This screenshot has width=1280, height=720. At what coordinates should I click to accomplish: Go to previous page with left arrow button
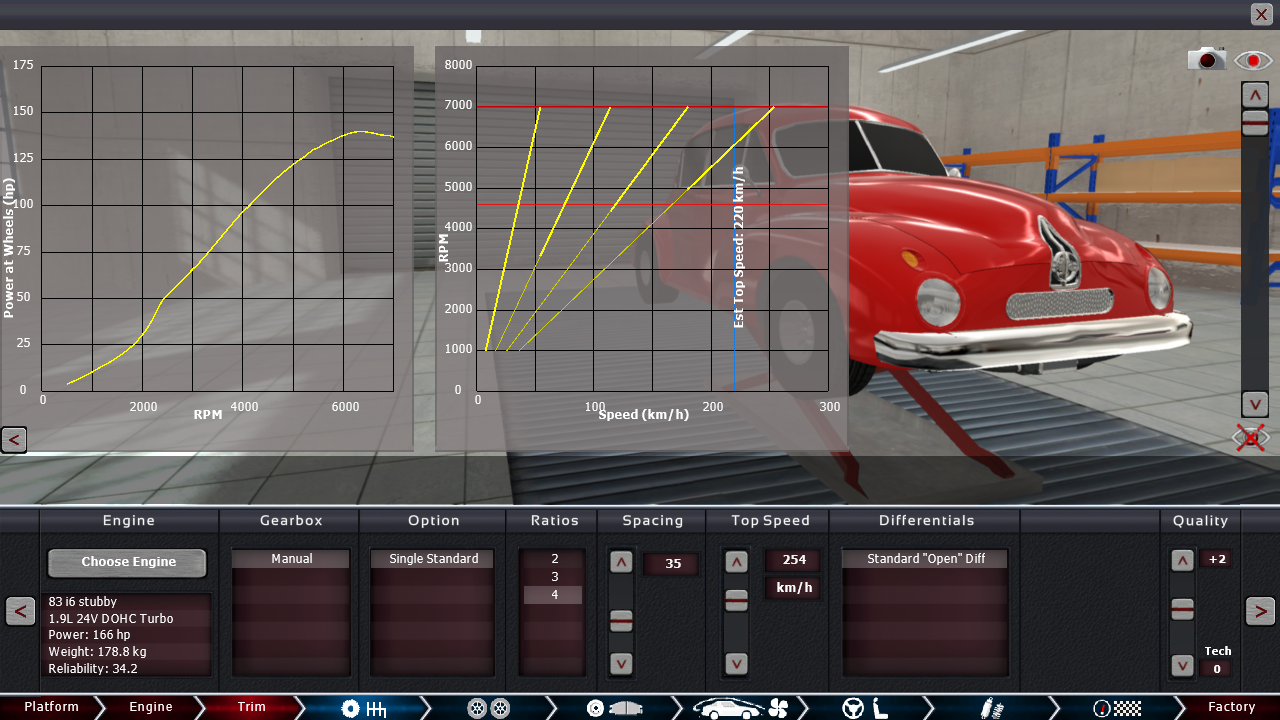(20, 610)
